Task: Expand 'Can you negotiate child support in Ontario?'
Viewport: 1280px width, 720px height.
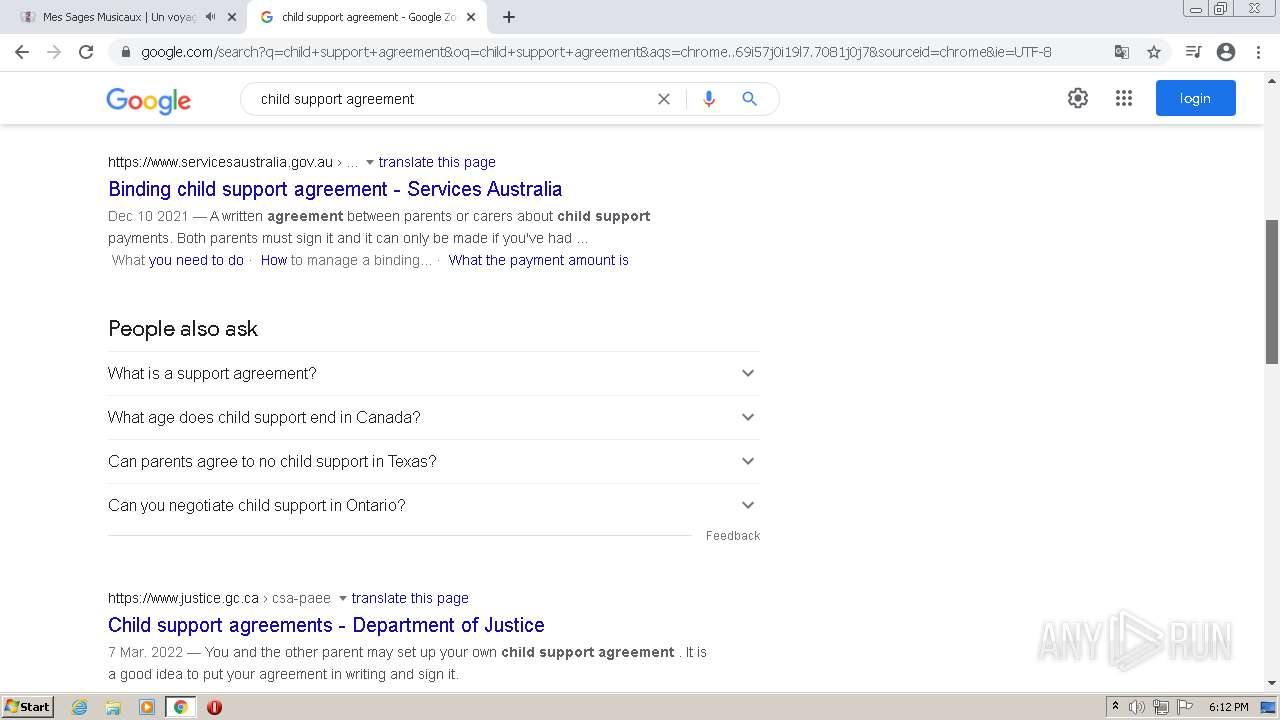Action: coord(433,505)
